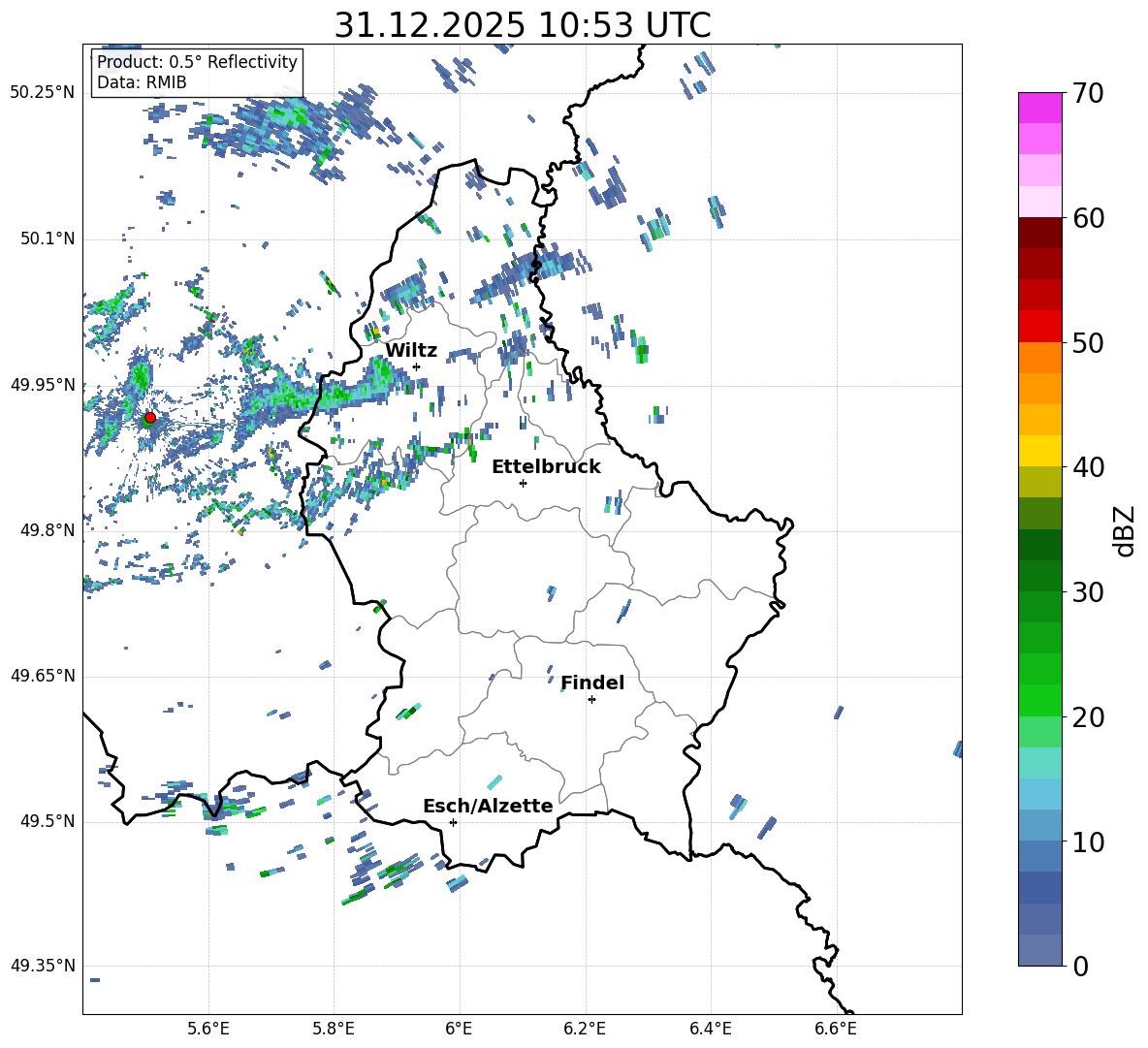Screen dimensions: 1148x1048
Task: Click the 10 tick on colorbar
Action: [x=1088, y=842]
